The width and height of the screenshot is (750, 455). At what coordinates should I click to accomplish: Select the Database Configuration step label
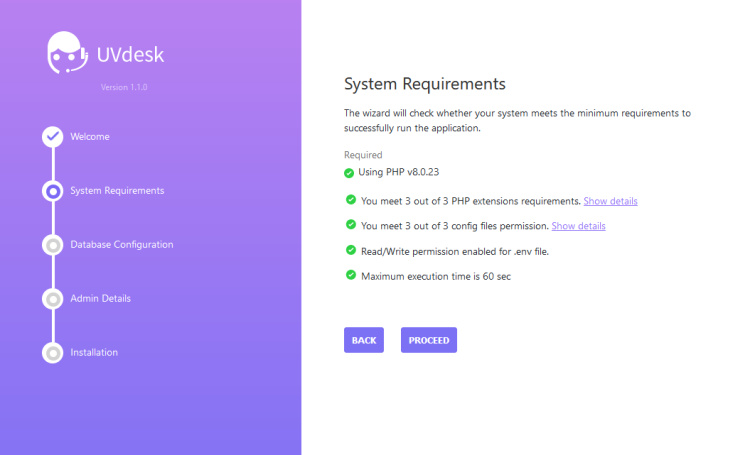pos(121,245)
